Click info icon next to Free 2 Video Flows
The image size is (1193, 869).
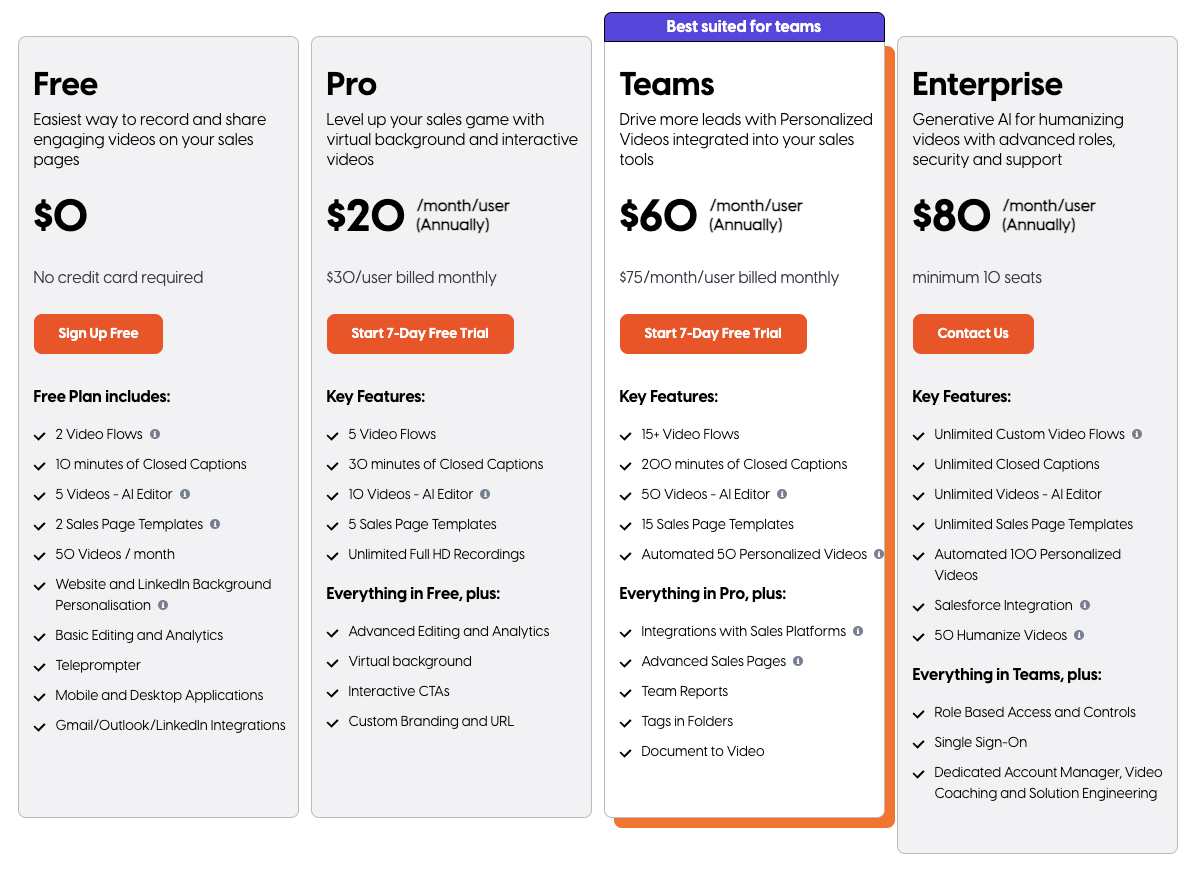click(155, 434)
